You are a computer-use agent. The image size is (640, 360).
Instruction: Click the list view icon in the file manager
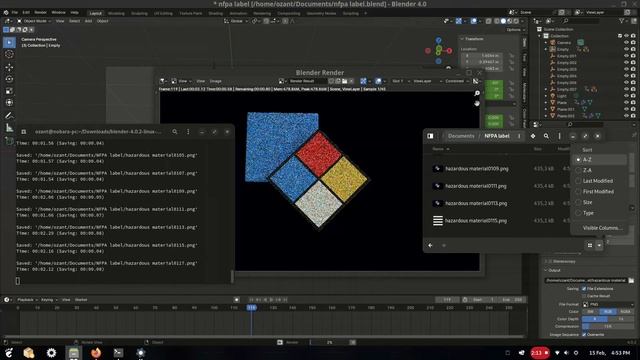[x=590, y=245]
